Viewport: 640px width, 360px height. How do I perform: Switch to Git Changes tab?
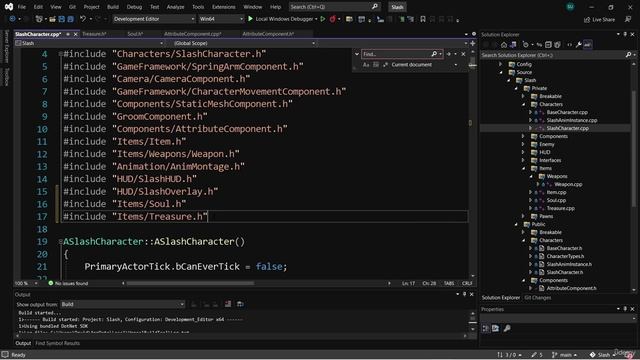coord(538,298)
